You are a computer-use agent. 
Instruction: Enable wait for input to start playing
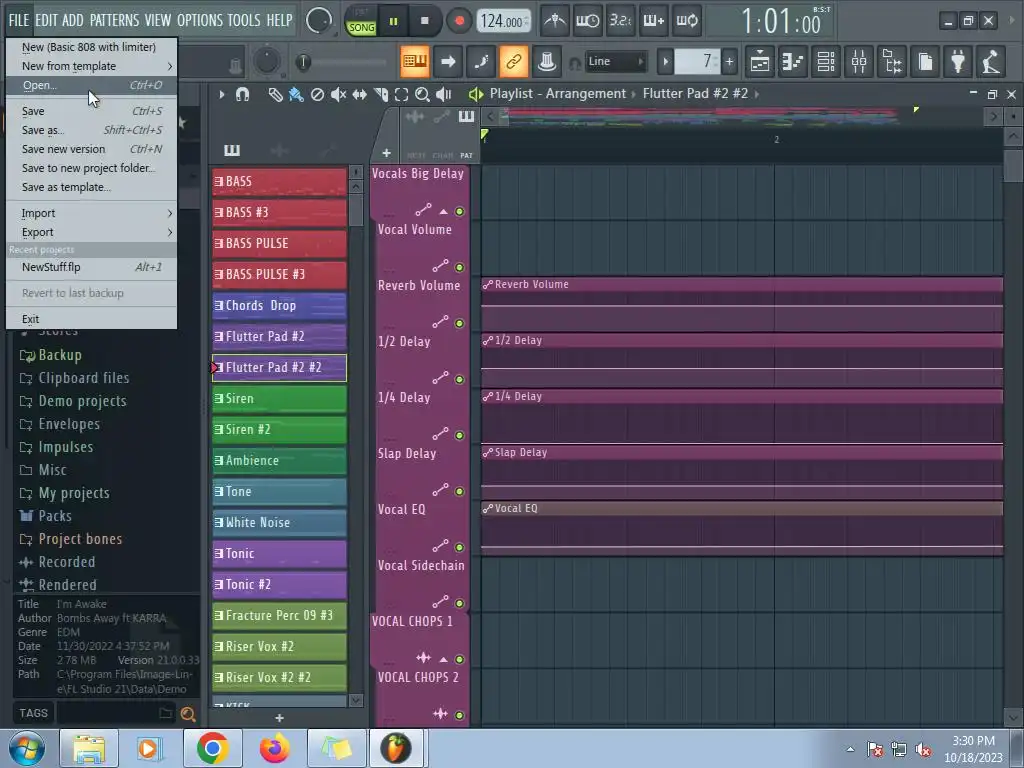tap(587, 21)
